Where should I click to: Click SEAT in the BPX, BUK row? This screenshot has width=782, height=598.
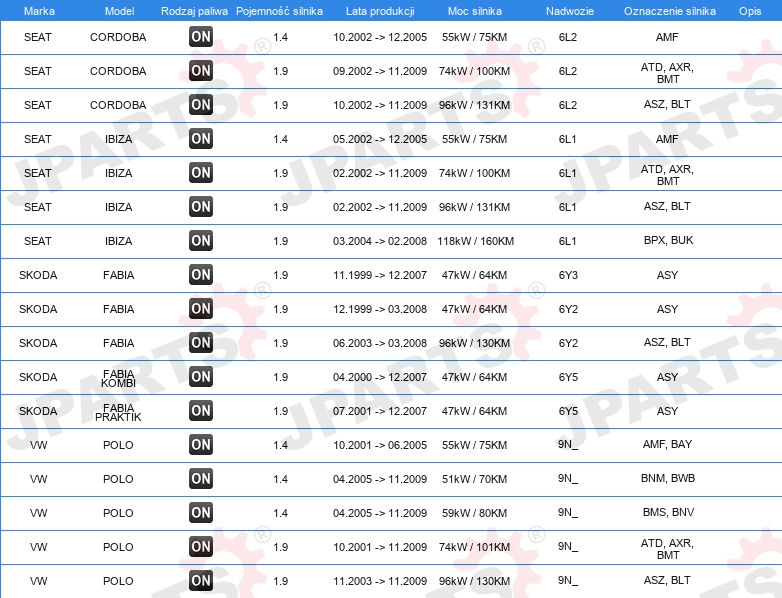(x=38, y=241)
